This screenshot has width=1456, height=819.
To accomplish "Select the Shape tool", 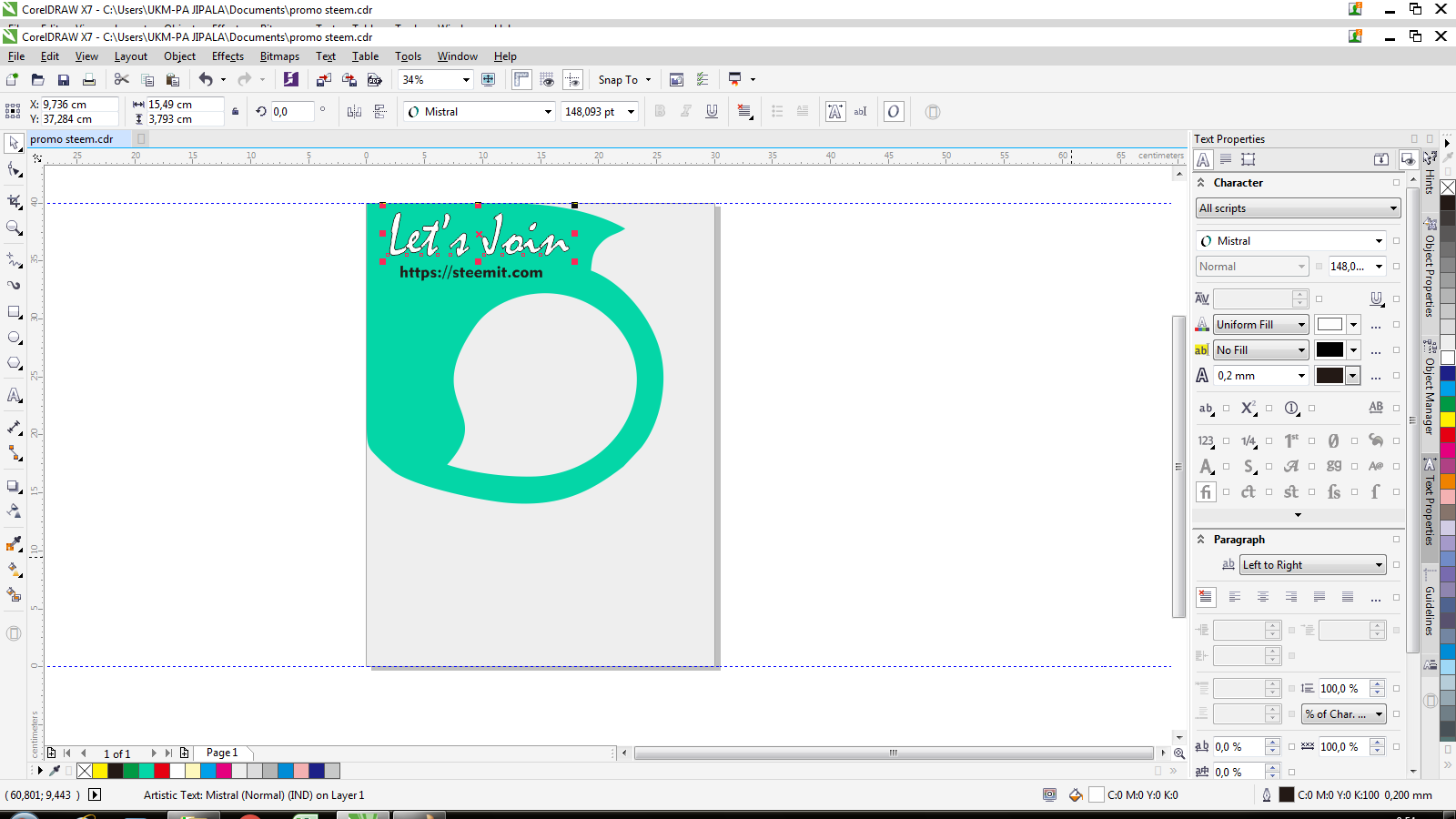I will pos(14,170).
